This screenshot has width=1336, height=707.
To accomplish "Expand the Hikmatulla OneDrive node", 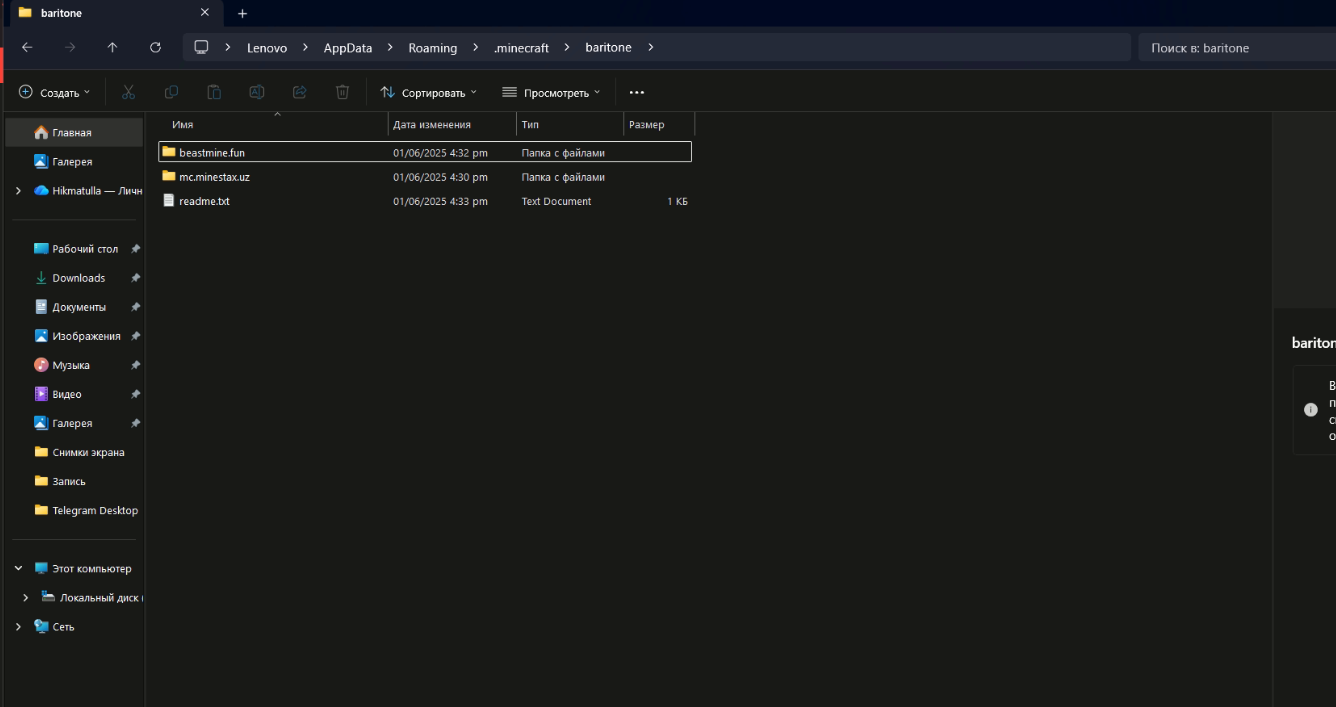I will pyautogui.click(x=18, y=191).
